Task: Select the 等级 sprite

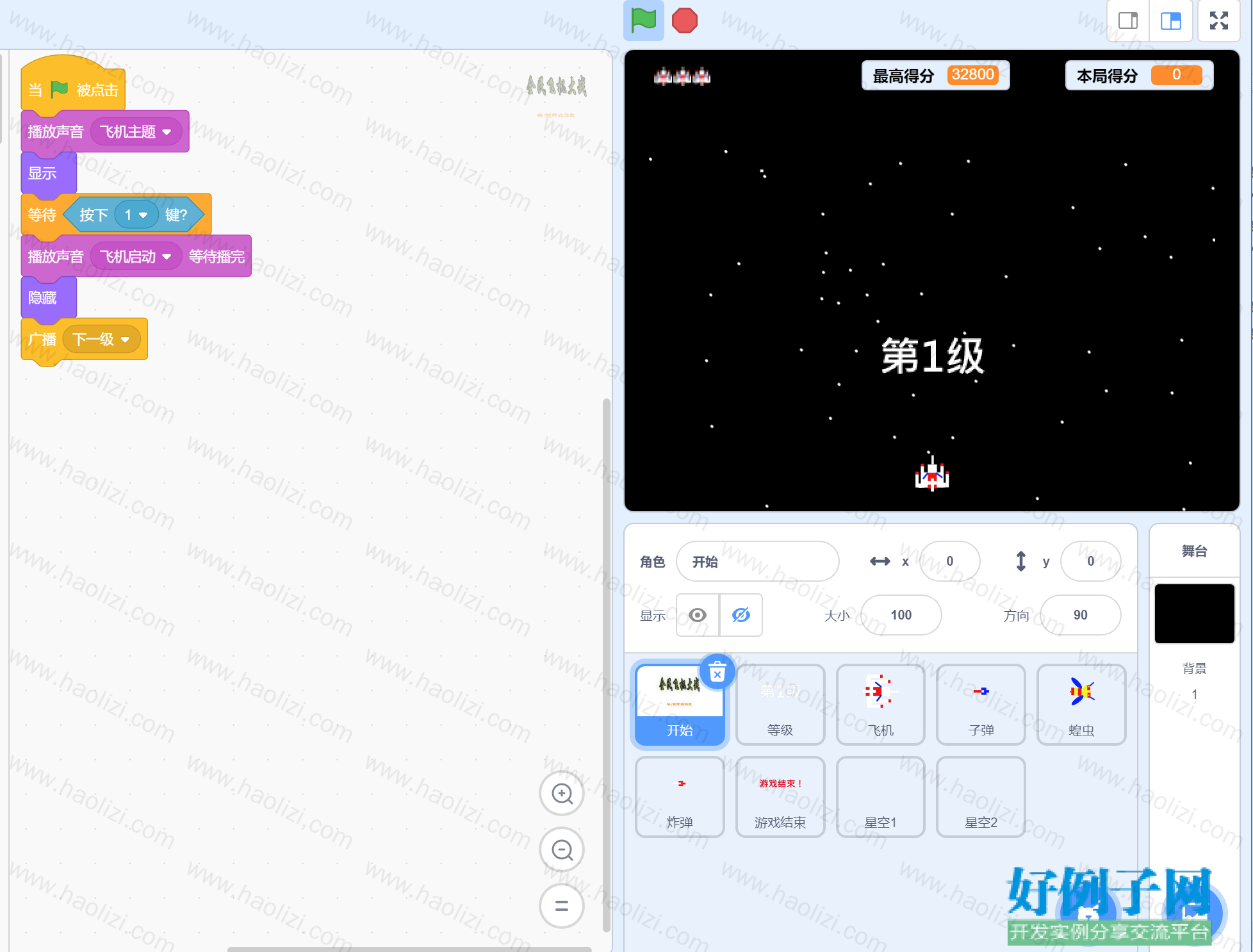Action: tap(780, 704)
